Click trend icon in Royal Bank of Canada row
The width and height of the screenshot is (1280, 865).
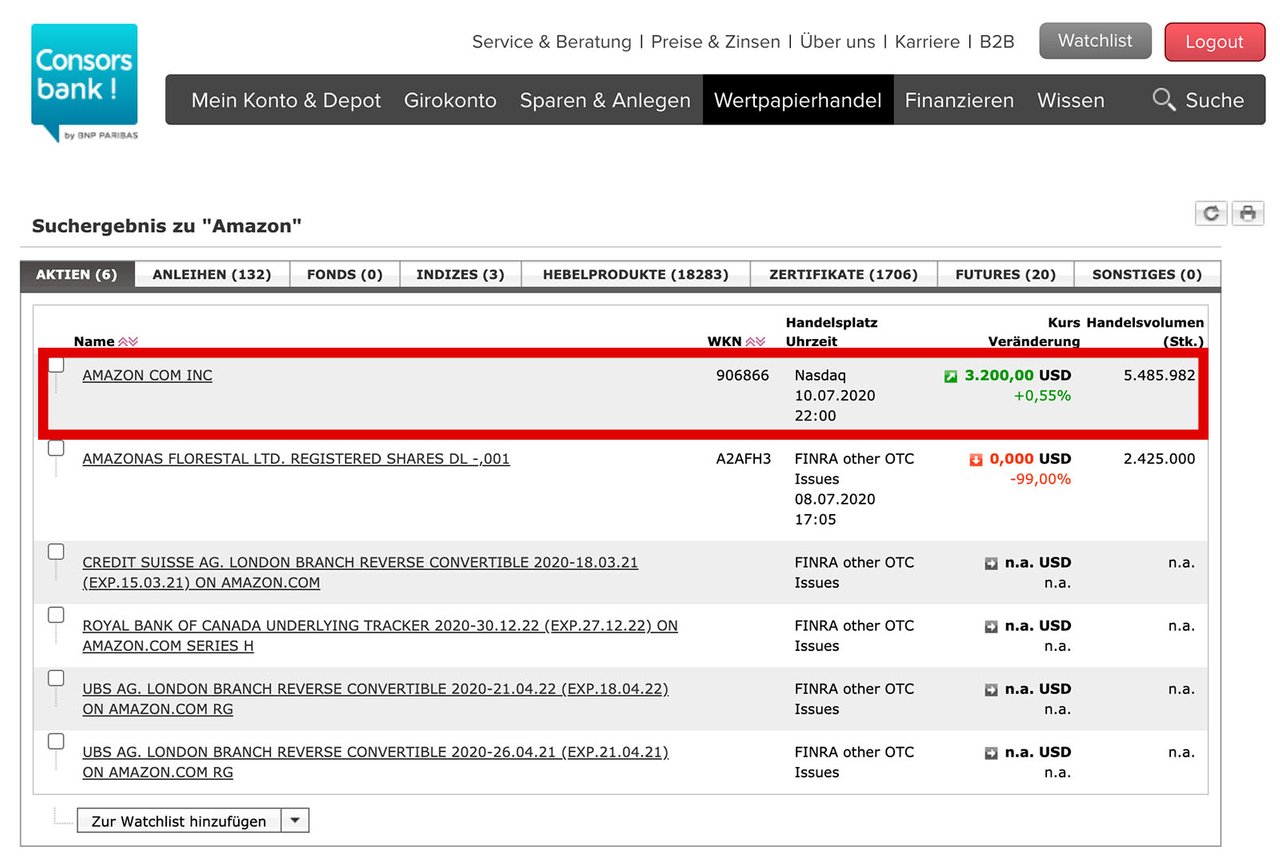pyautogui.click(x=991, y=627)
